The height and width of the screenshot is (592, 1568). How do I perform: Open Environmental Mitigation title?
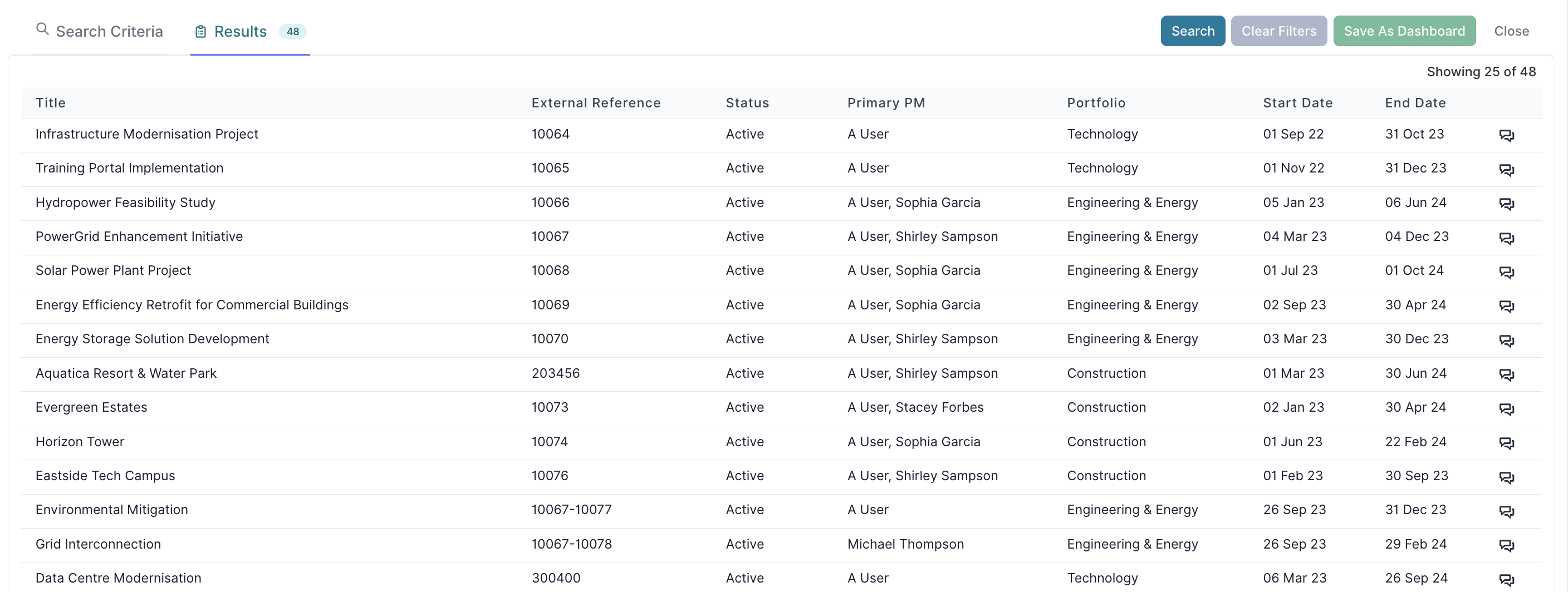pyautogui.click(x=111, y=510)
